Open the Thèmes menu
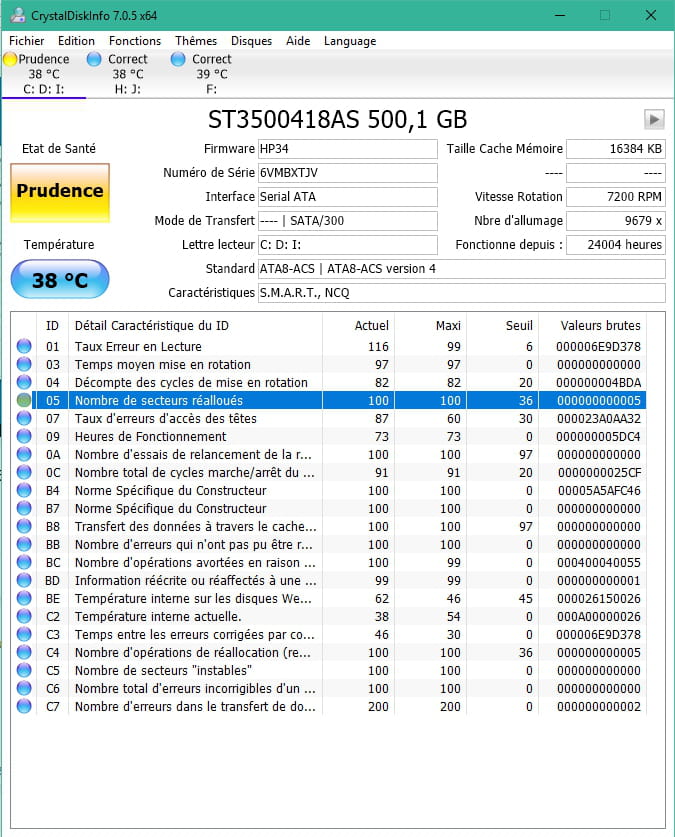675x837 pixels. click(196, 41)
